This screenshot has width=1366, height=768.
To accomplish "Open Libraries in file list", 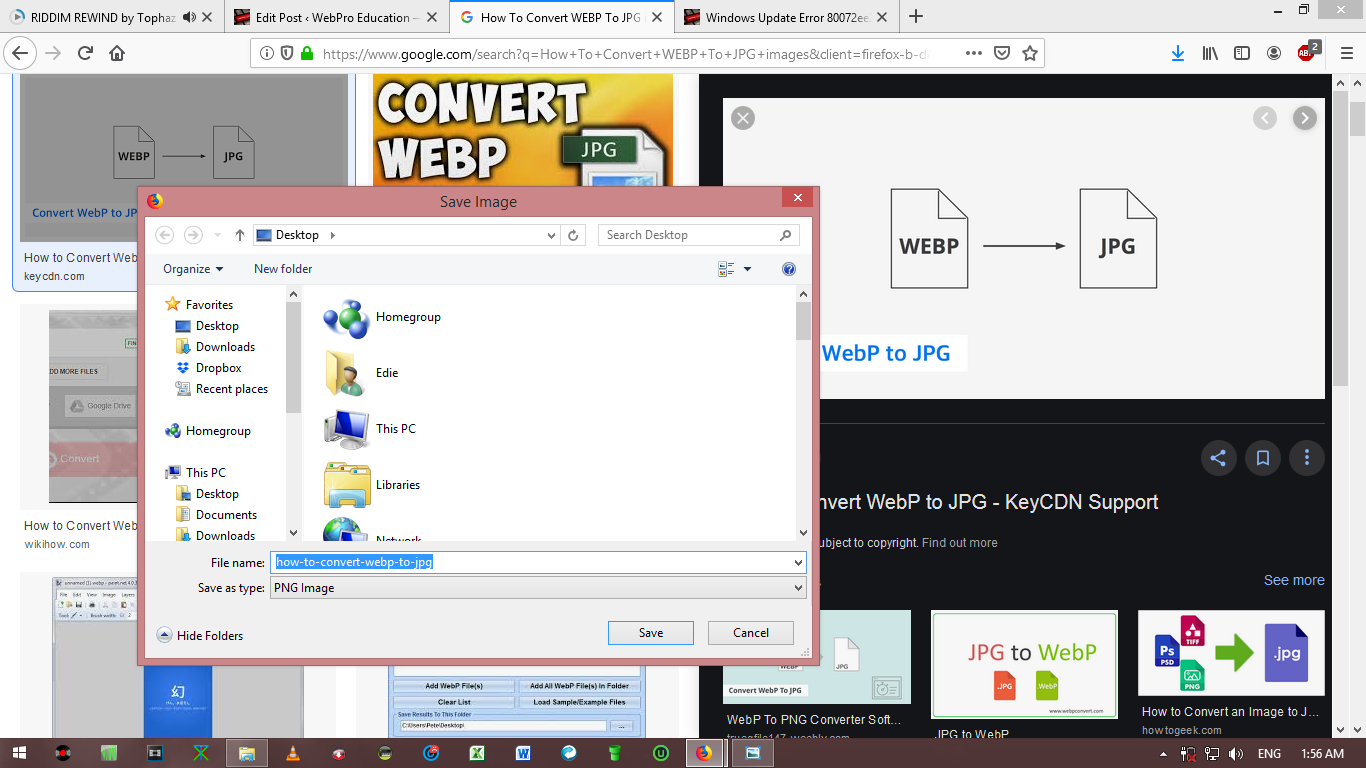I will 347,485.
